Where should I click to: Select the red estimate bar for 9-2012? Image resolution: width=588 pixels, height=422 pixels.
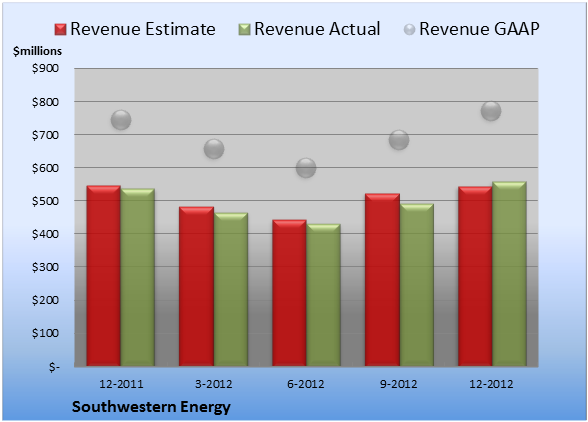382,280
